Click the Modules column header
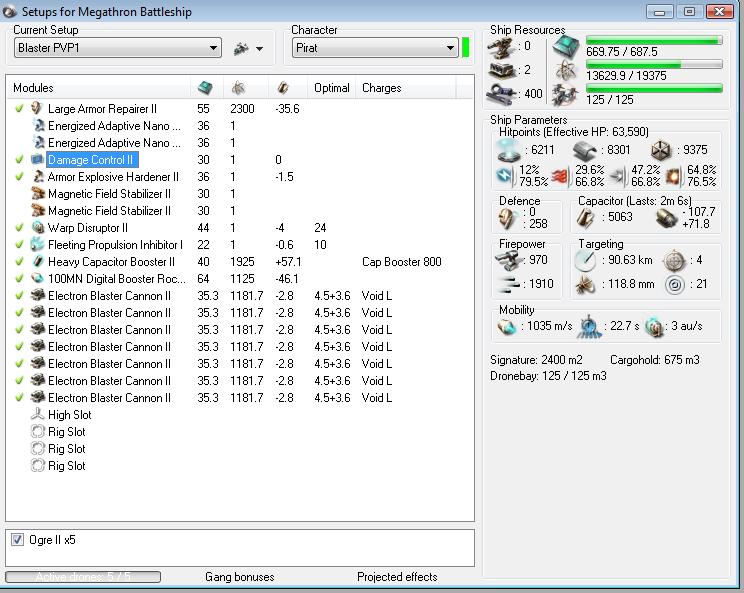Viewport: 744px width, 593px height. pos(98,88)
